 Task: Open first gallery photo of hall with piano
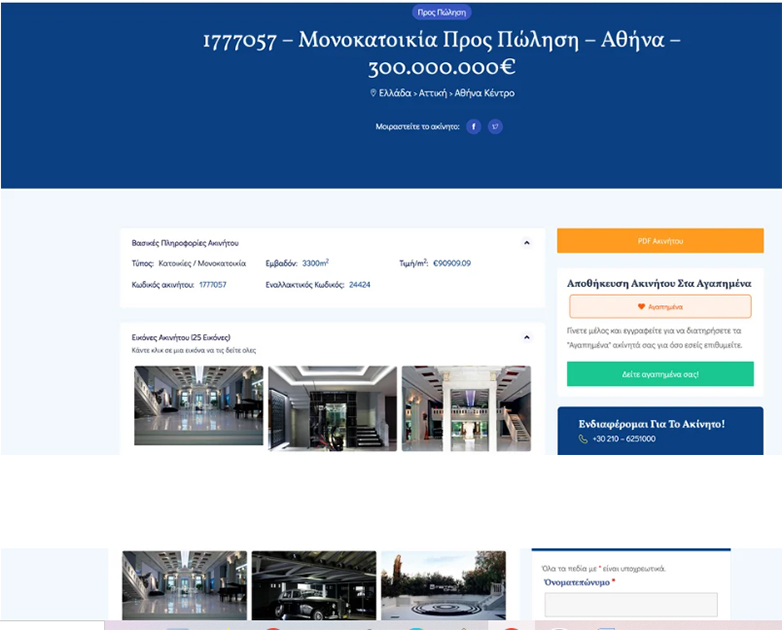198,406
